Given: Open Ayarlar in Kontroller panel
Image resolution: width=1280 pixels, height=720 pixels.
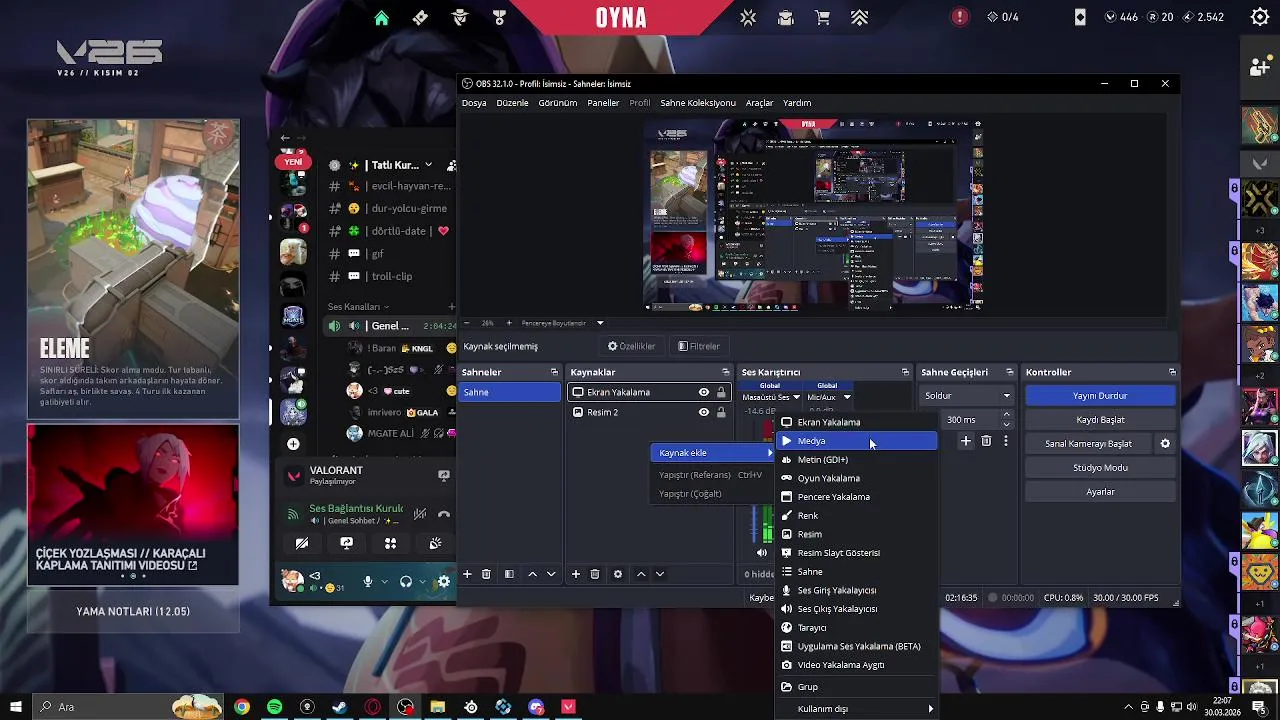Looking at the screenshot, I should coord(1100,492).
